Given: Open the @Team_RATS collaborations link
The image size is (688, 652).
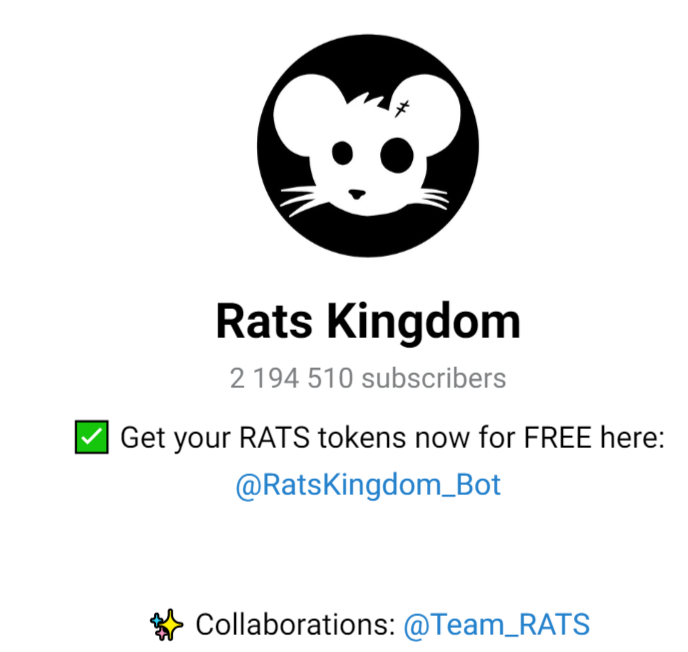Looking at the screenshot, I should click(x=497, y=624).
